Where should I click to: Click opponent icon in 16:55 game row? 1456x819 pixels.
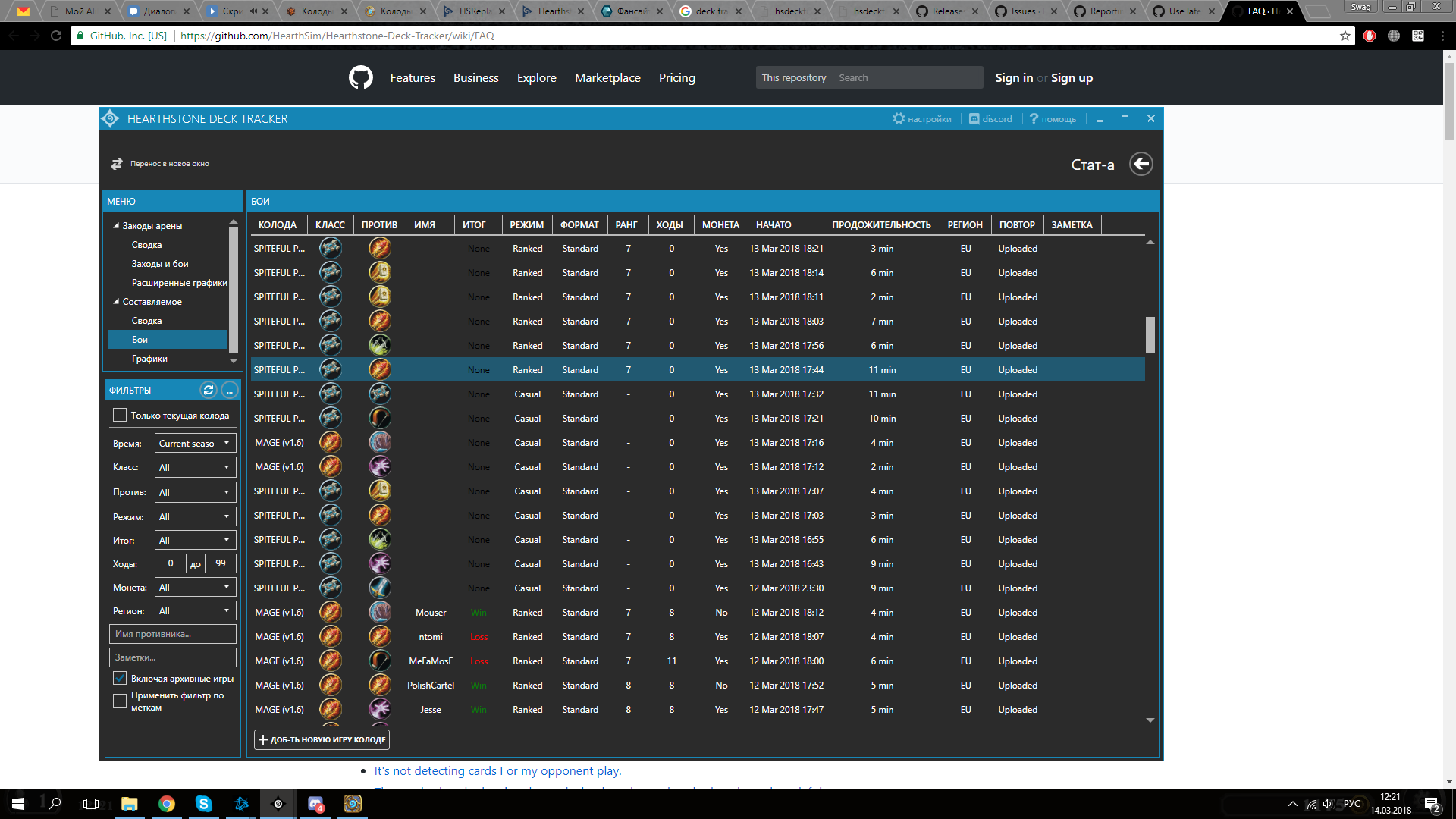[380, 539]
